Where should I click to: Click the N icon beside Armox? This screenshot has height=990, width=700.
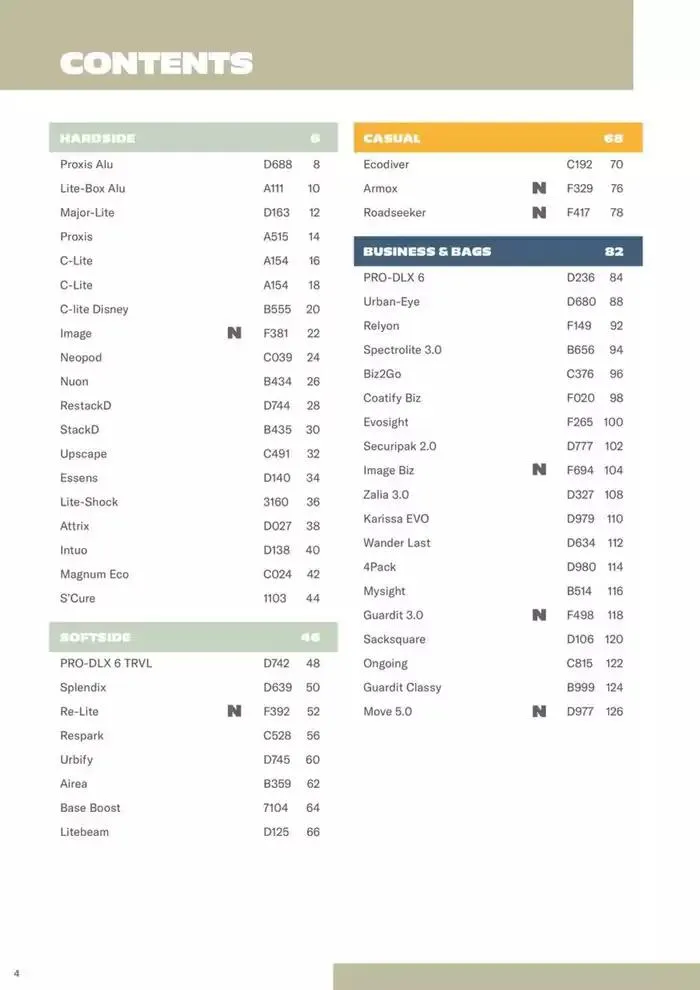(539, 188)
